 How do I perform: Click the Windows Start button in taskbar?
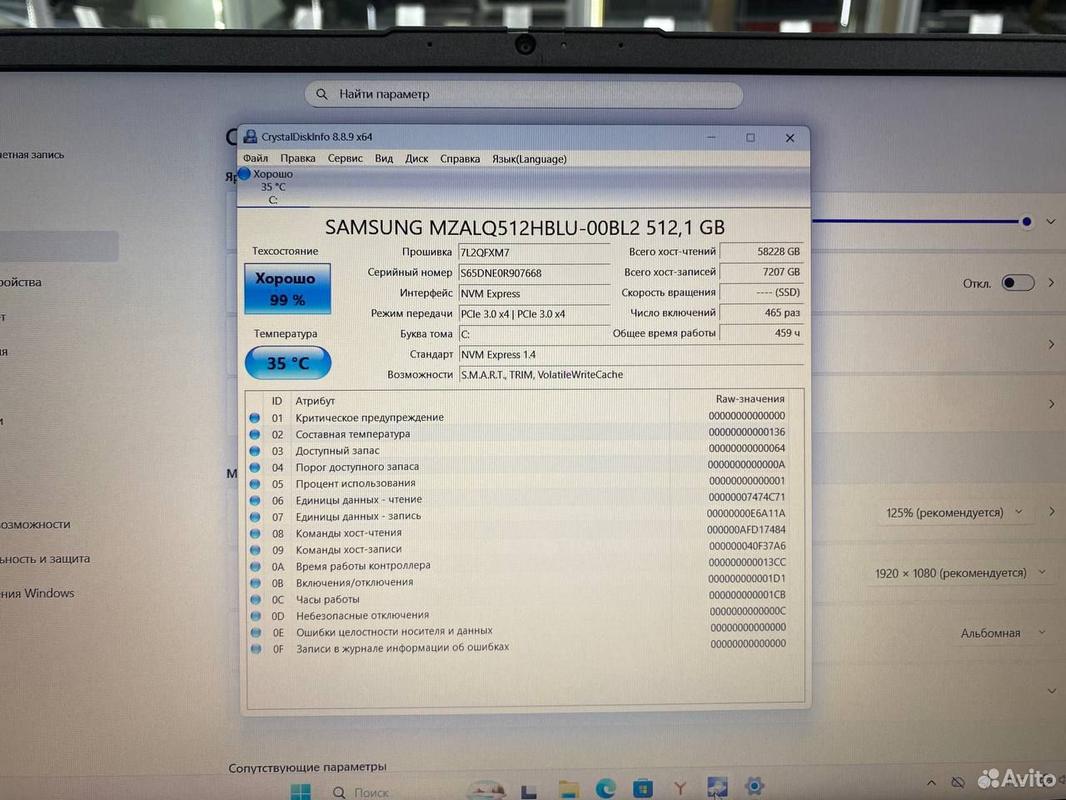click(x=300, y=791)
